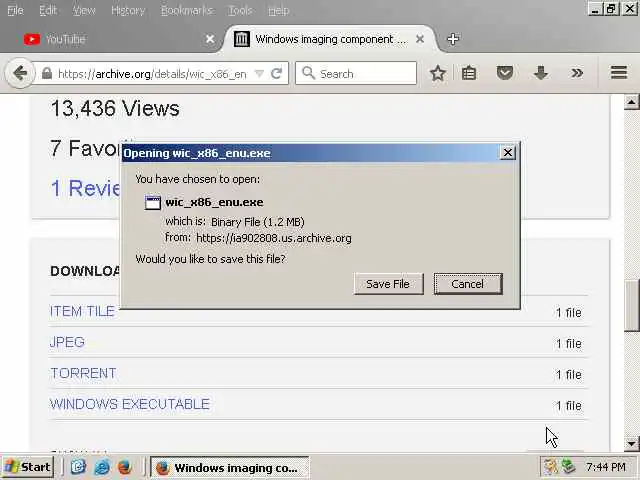Click the Search input box
The image size is (640, 480).
tap(356, 73)
